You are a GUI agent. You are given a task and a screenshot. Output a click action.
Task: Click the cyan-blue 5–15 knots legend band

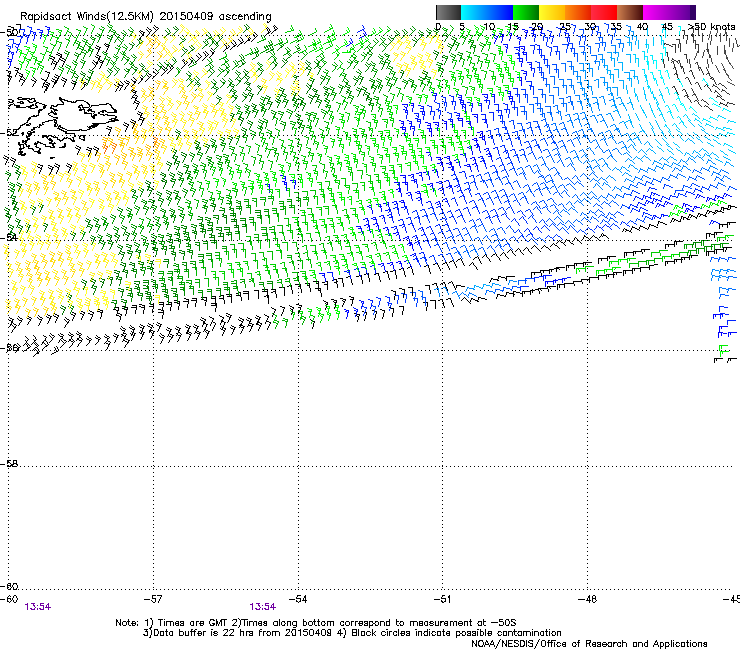[x=487, y=12]
